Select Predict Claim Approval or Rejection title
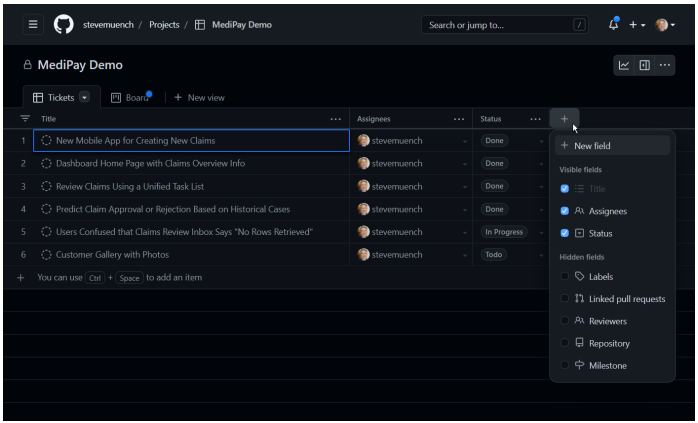This screenshot has height=423, width=698. 173,209
